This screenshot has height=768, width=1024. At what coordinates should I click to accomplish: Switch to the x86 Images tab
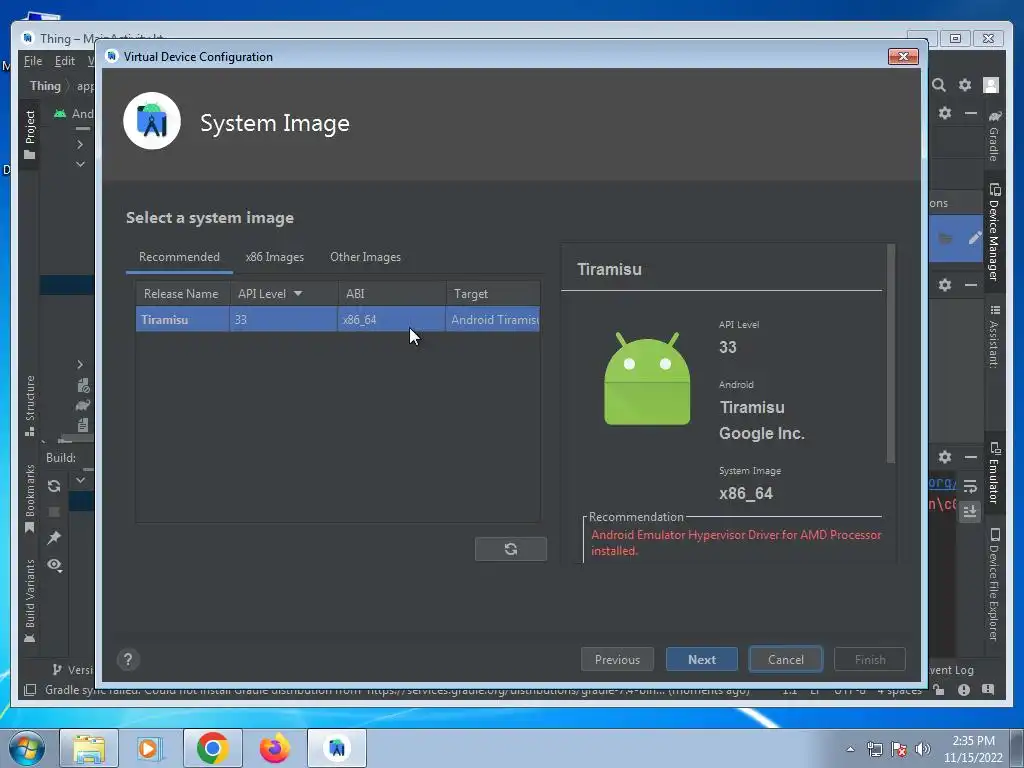(x=274, y=257)
